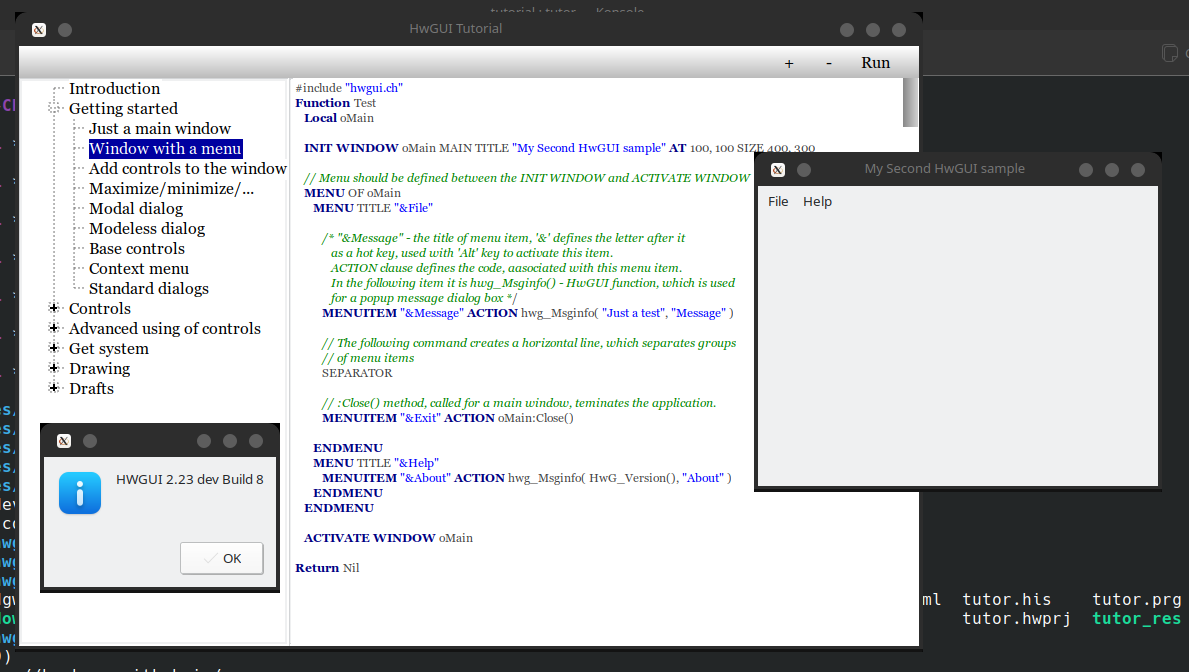Click the X11 icon on HwGUI Tutorial titlebar

pos(39,30)
